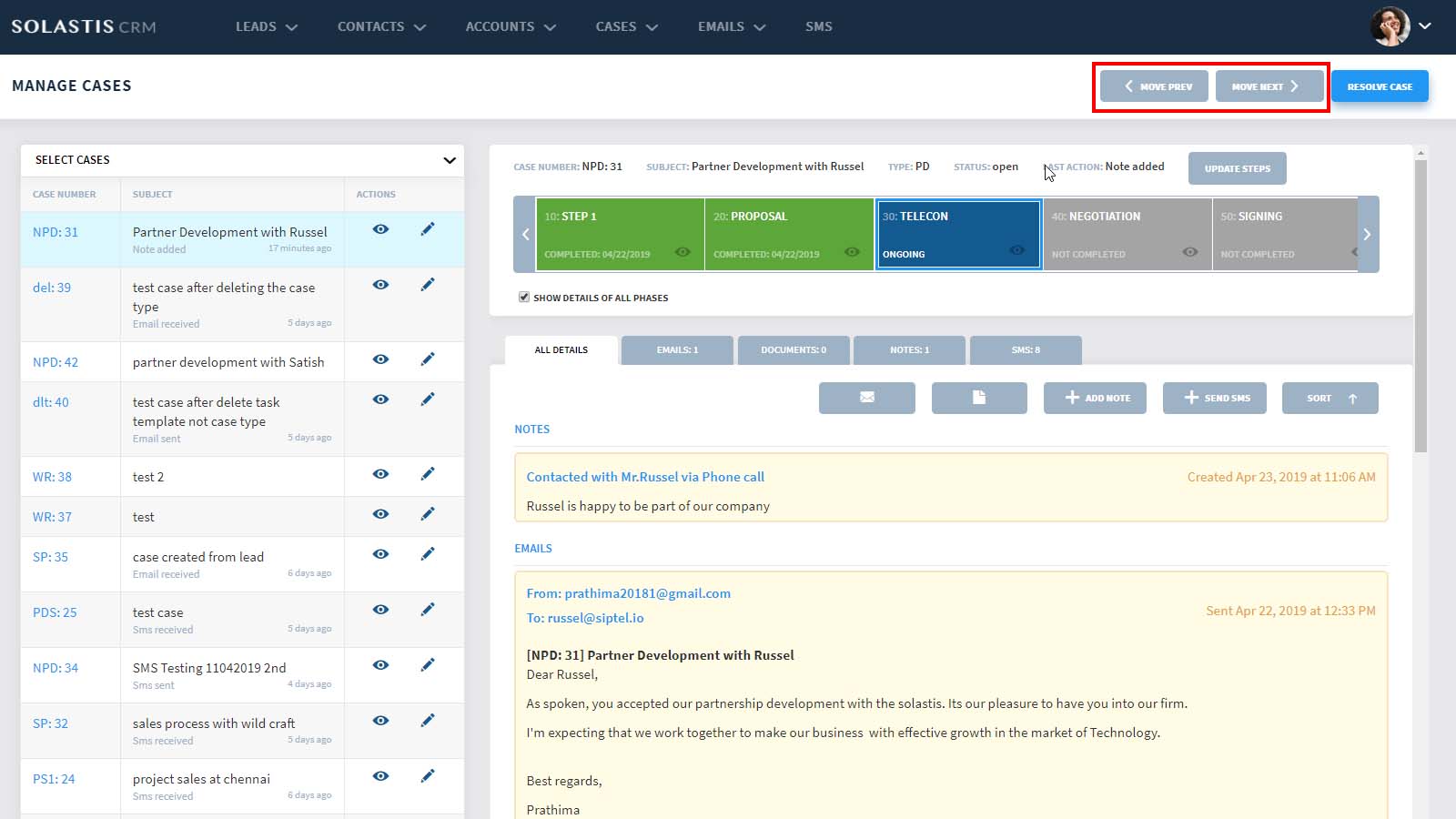
Task: View case NPD: 42 using eye icon
Action: 380,359
